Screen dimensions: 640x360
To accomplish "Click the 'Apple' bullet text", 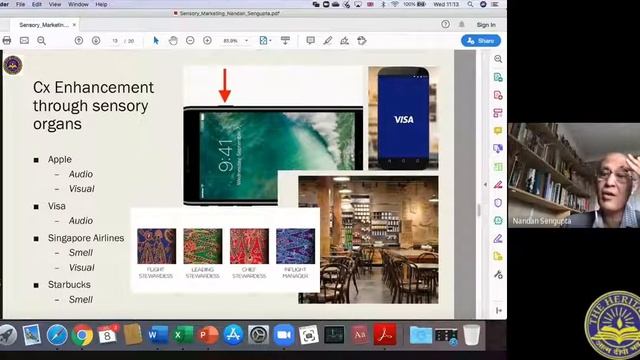I will (60, 160).
